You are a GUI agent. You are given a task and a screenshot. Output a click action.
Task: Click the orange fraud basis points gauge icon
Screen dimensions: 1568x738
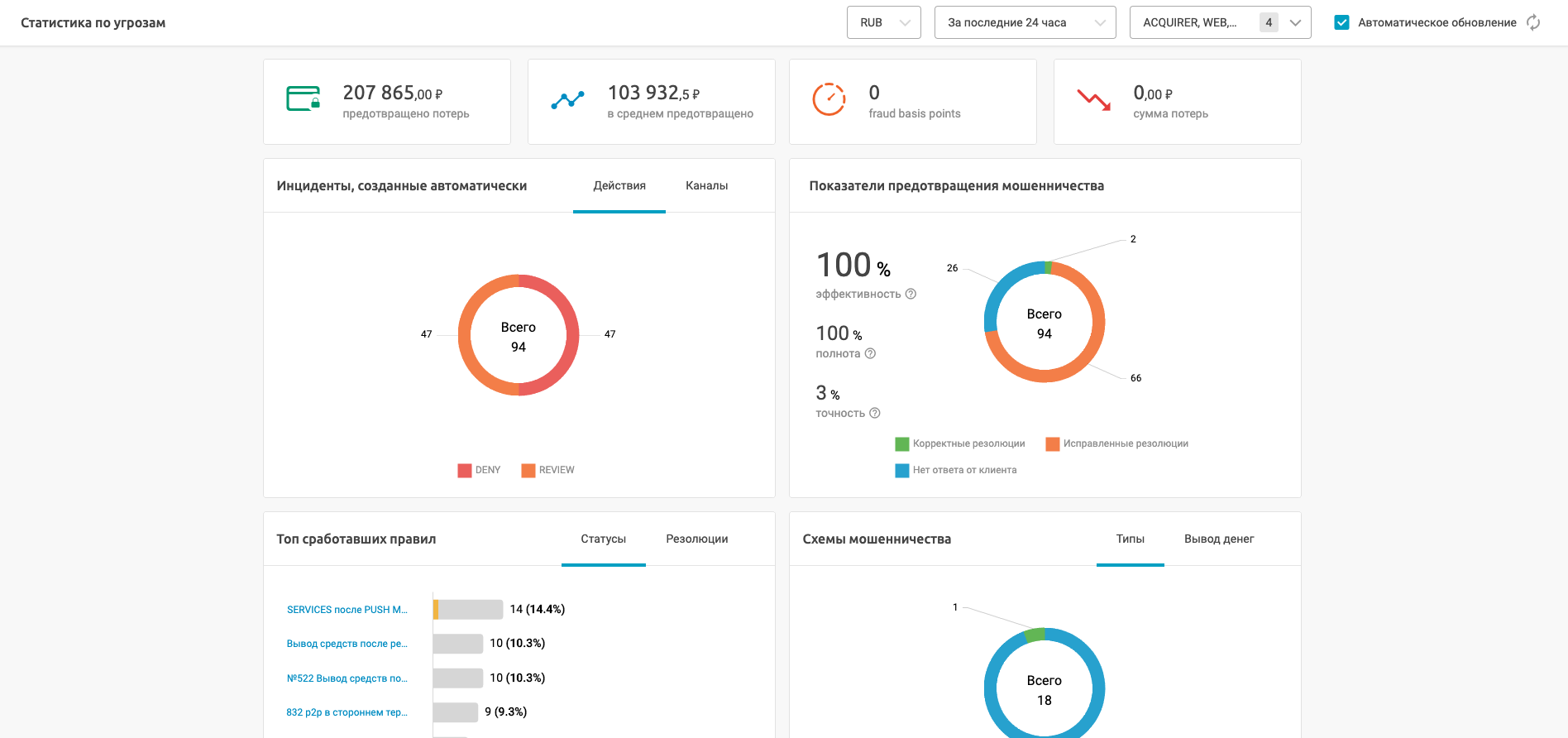(829, 99)
